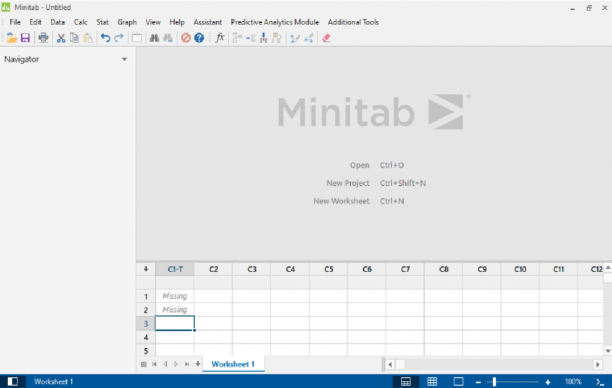The height and width of the screenshot is (388, 612).
Task: Click the first graph brush tool icon
Action: point(295,38)
